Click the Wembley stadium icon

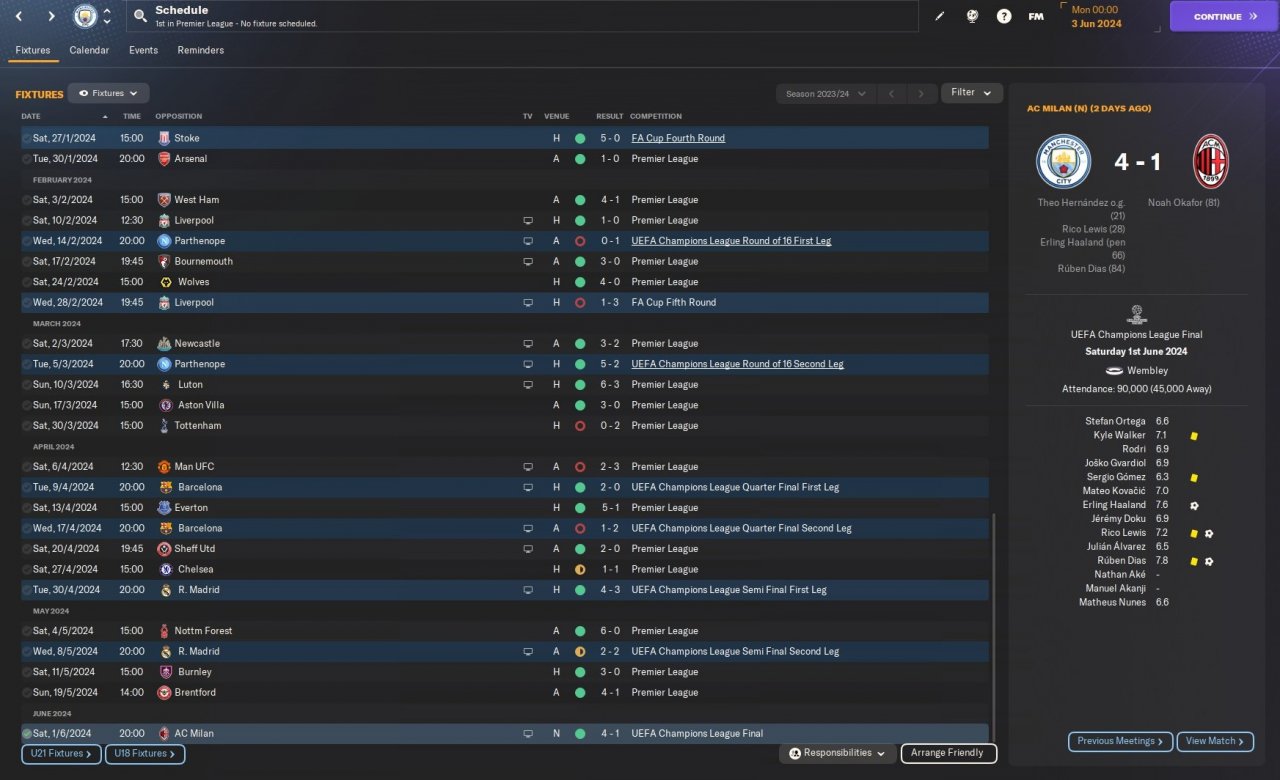(x=1115, y=371)
